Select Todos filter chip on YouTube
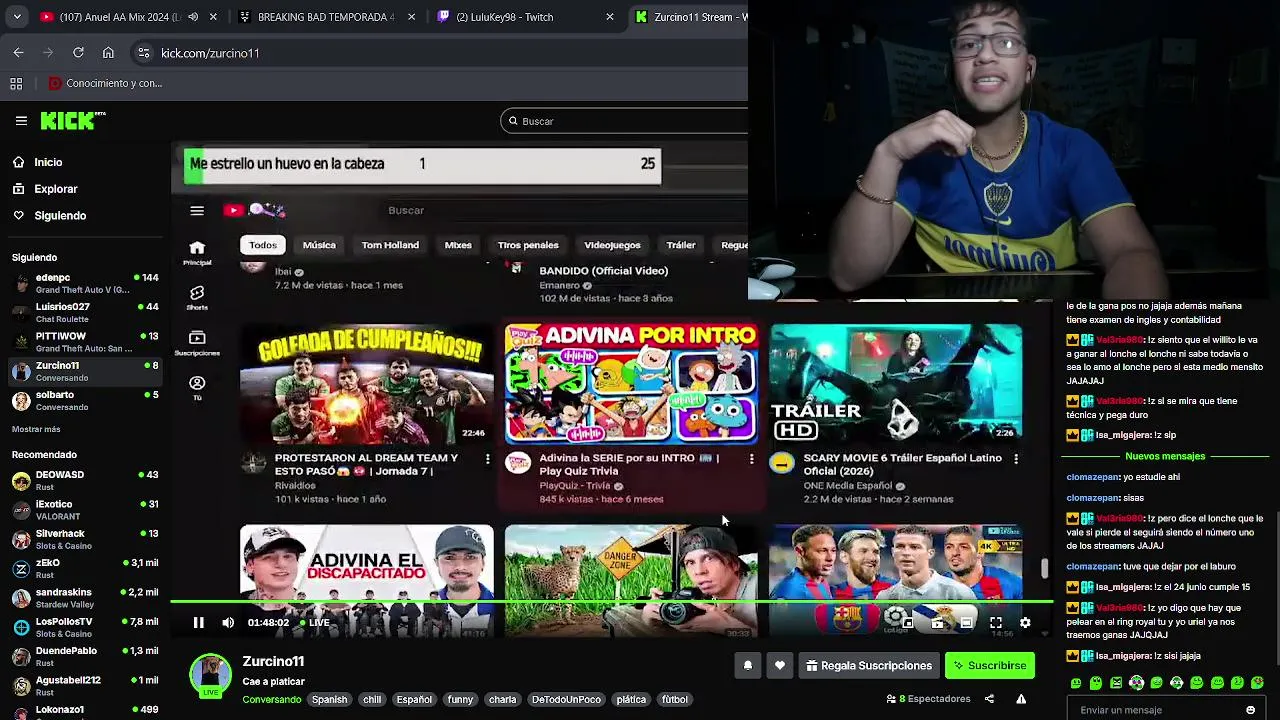The image size is (1280, 720). click(x=263, y=245)
